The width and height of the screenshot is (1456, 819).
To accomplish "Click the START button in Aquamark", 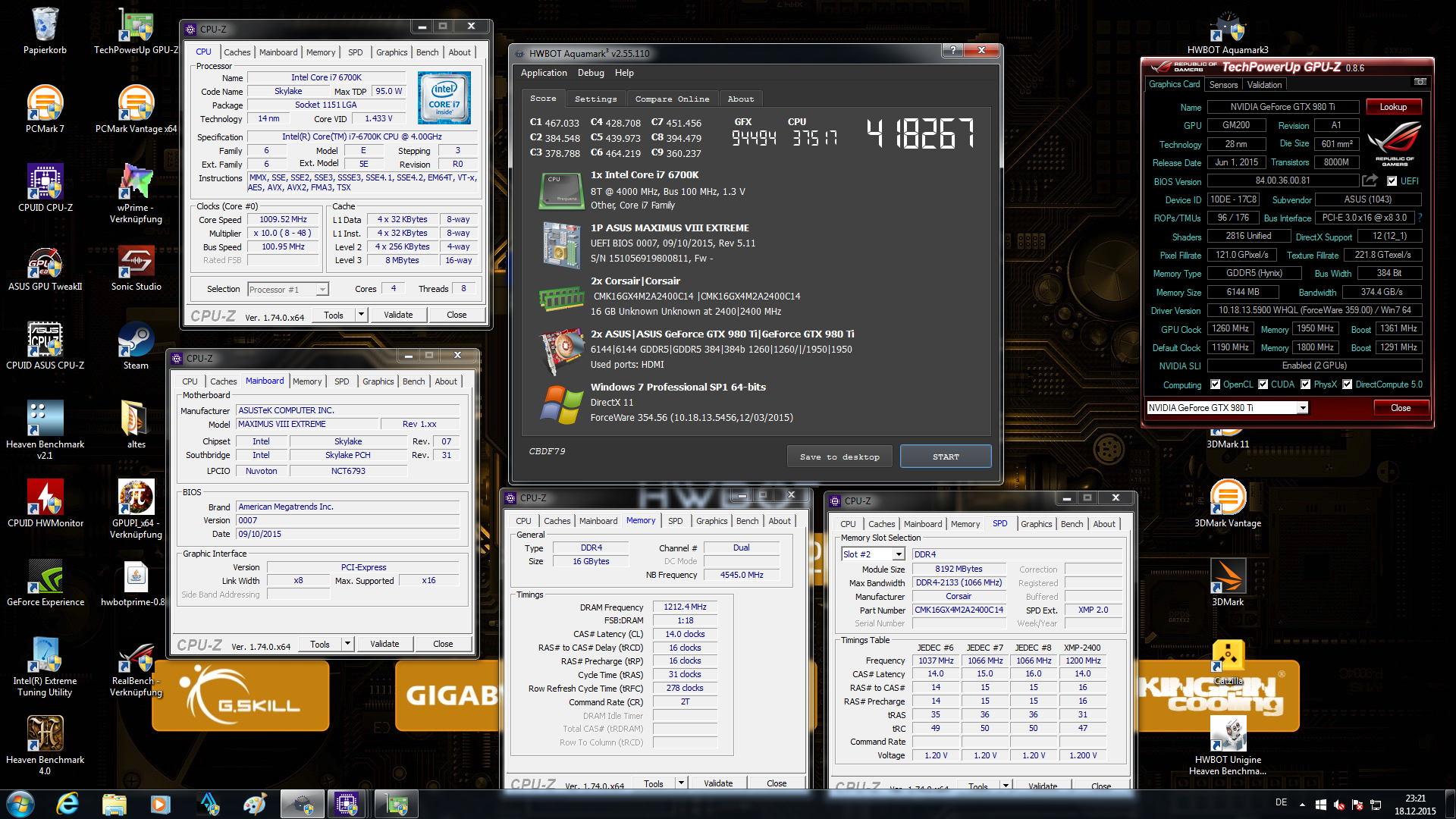I will coord(946,457).
